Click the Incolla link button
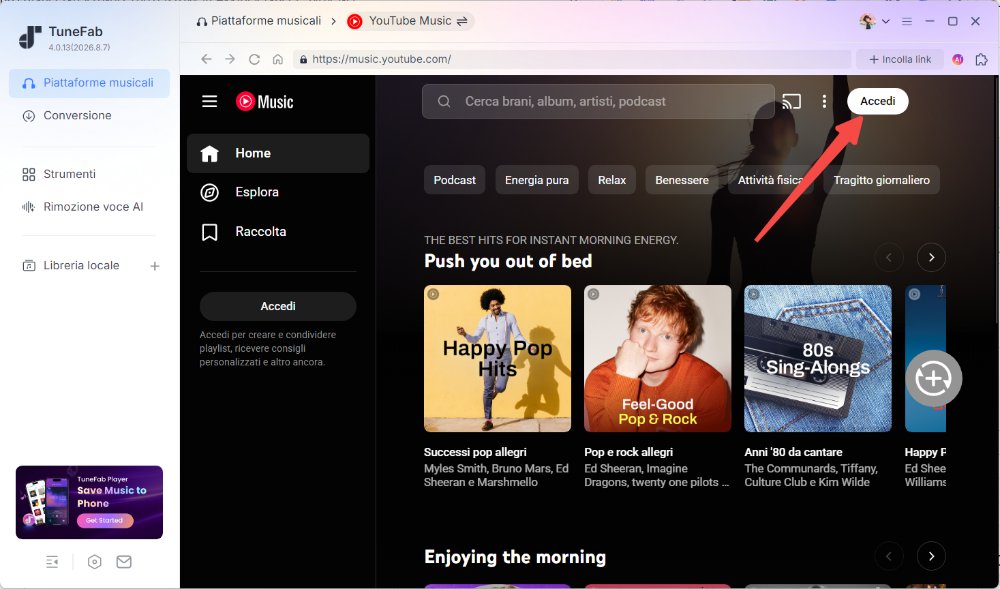This screenshot has height=589, width=1000. (900, 59)
